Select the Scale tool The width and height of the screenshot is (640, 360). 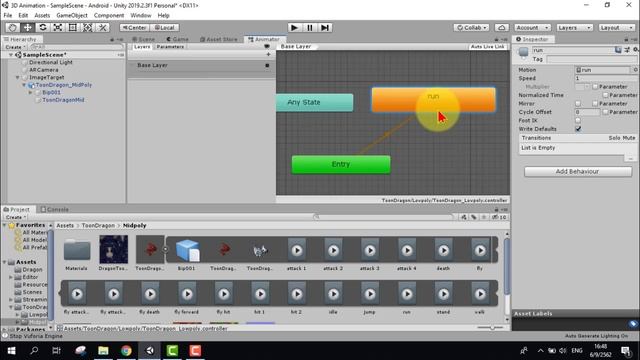tap(58, 27)
